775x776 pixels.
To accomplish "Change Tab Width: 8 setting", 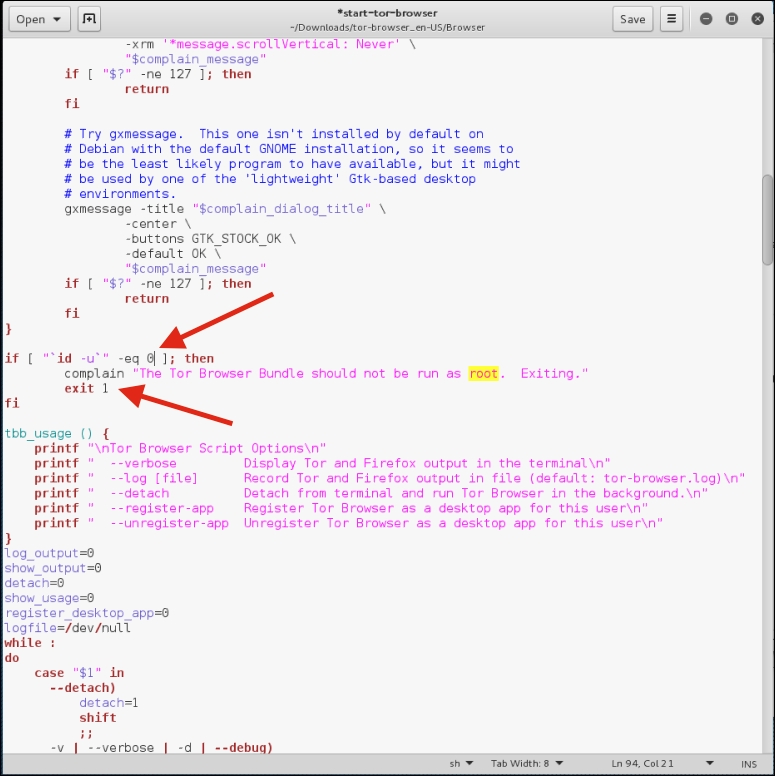I will point(527,764).
